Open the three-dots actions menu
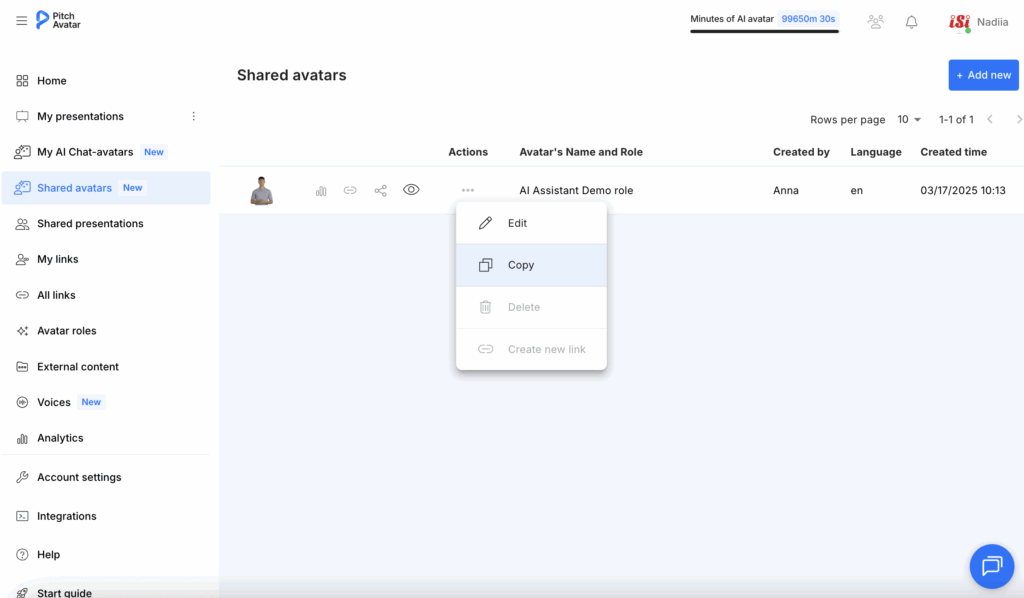Viewport: 1024px width, 598px height. pos(468,190)
